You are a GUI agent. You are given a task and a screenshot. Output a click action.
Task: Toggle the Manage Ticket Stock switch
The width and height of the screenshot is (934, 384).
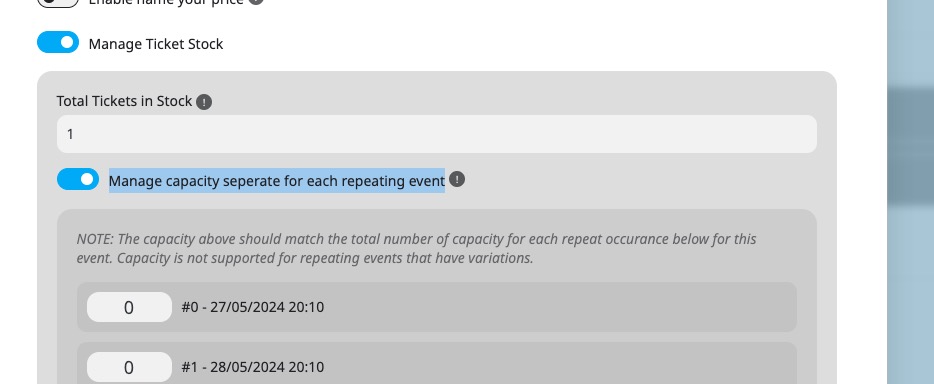click(58, 42)
